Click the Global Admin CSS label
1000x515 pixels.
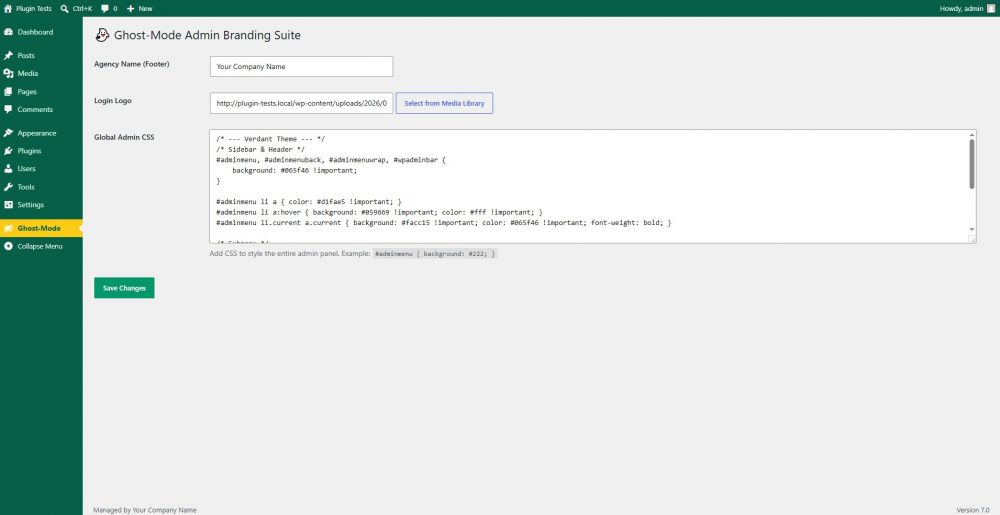pyautogui.click(x=124, y=137)
